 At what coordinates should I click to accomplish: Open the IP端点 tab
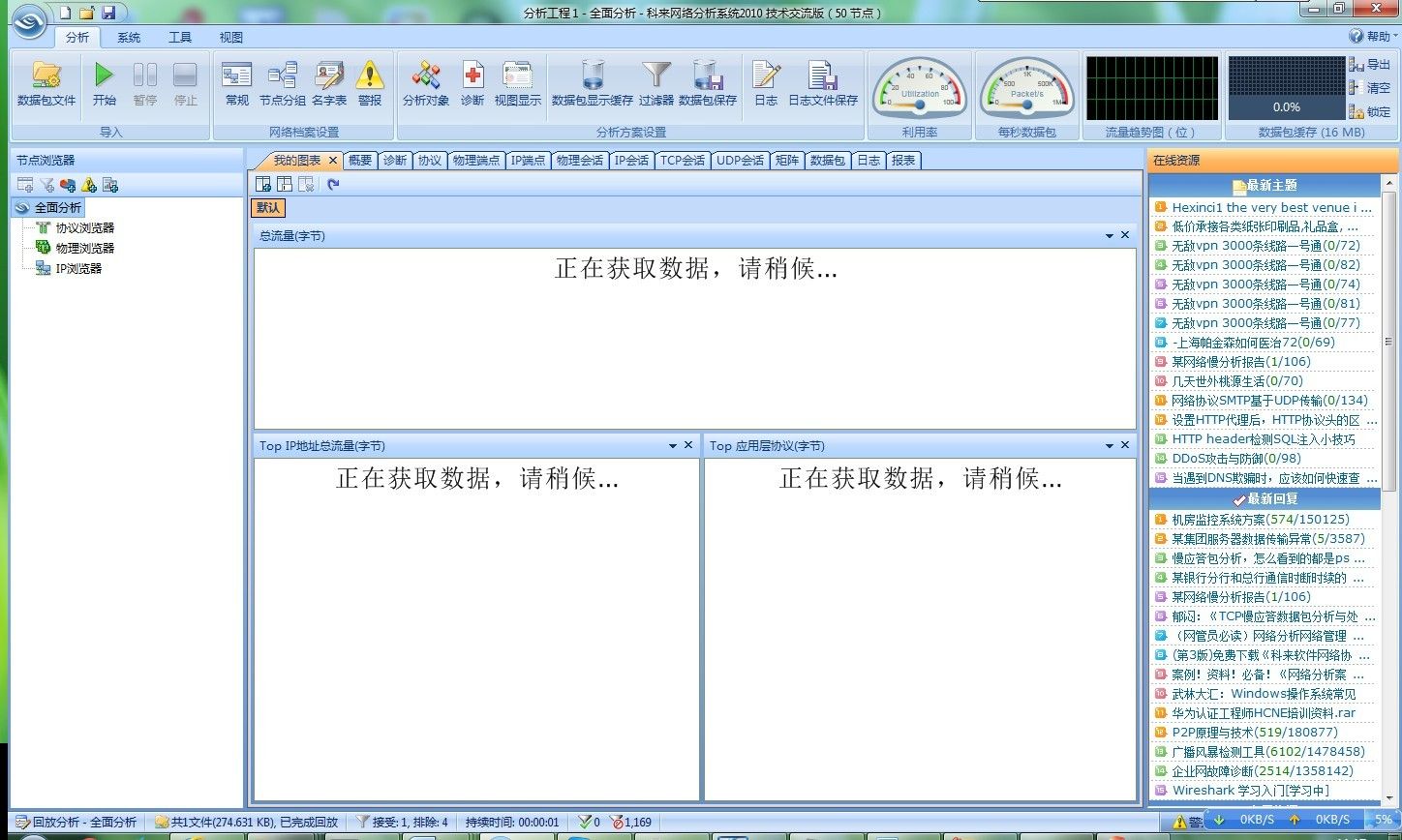pyautogui.click(x=529, y=161)
